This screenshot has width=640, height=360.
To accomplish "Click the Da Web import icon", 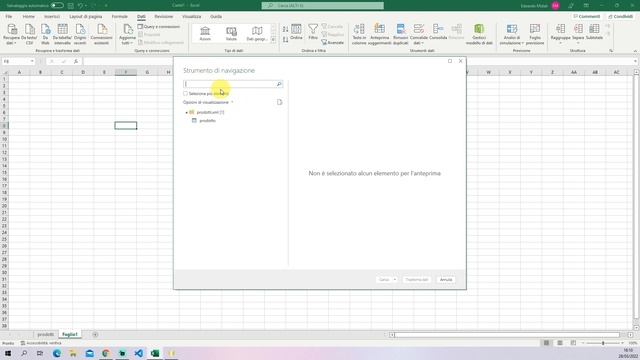I will tap(45, 34).
